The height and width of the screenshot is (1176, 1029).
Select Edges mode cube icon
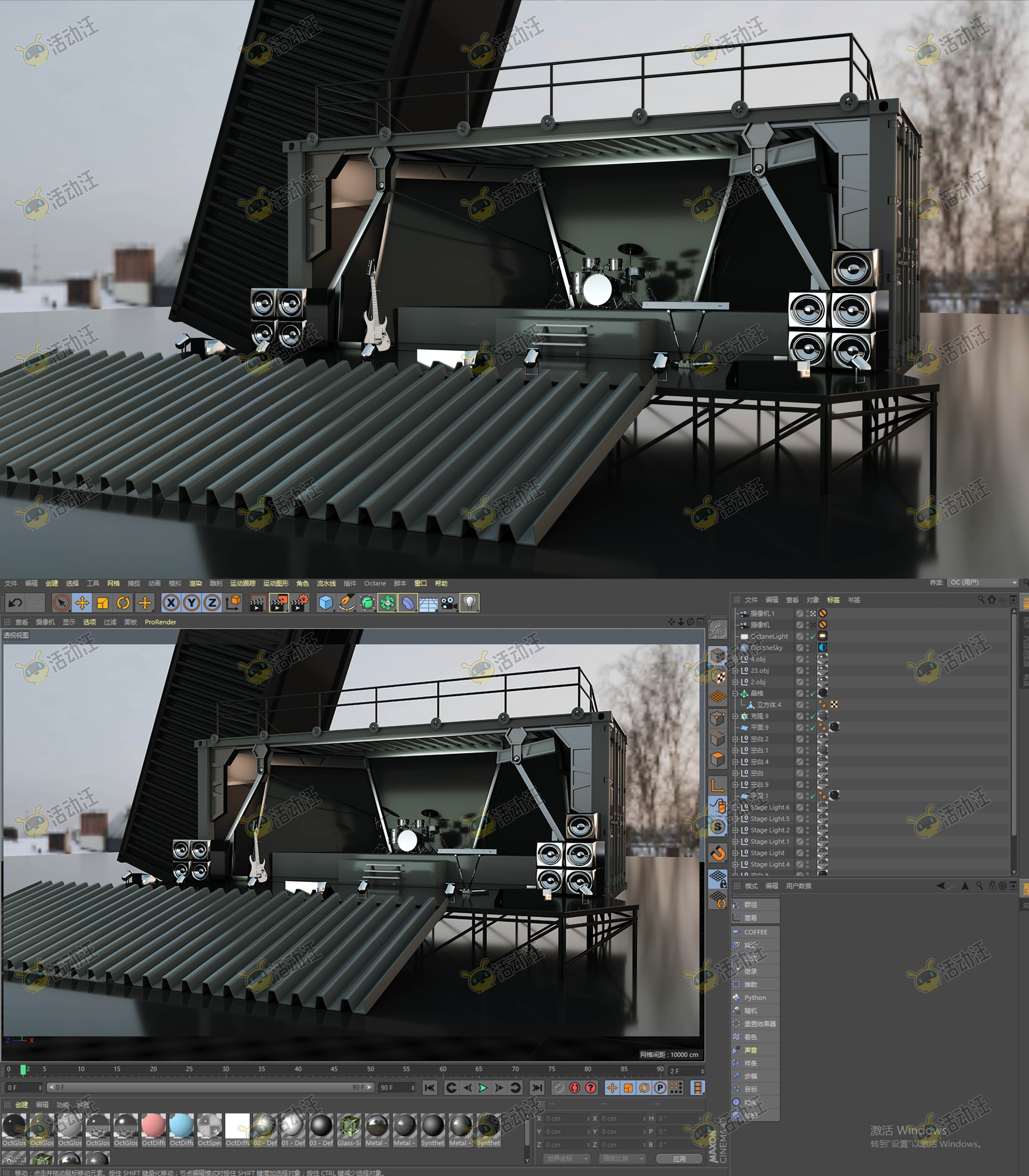pyautogui.click(x=718, y=739)
